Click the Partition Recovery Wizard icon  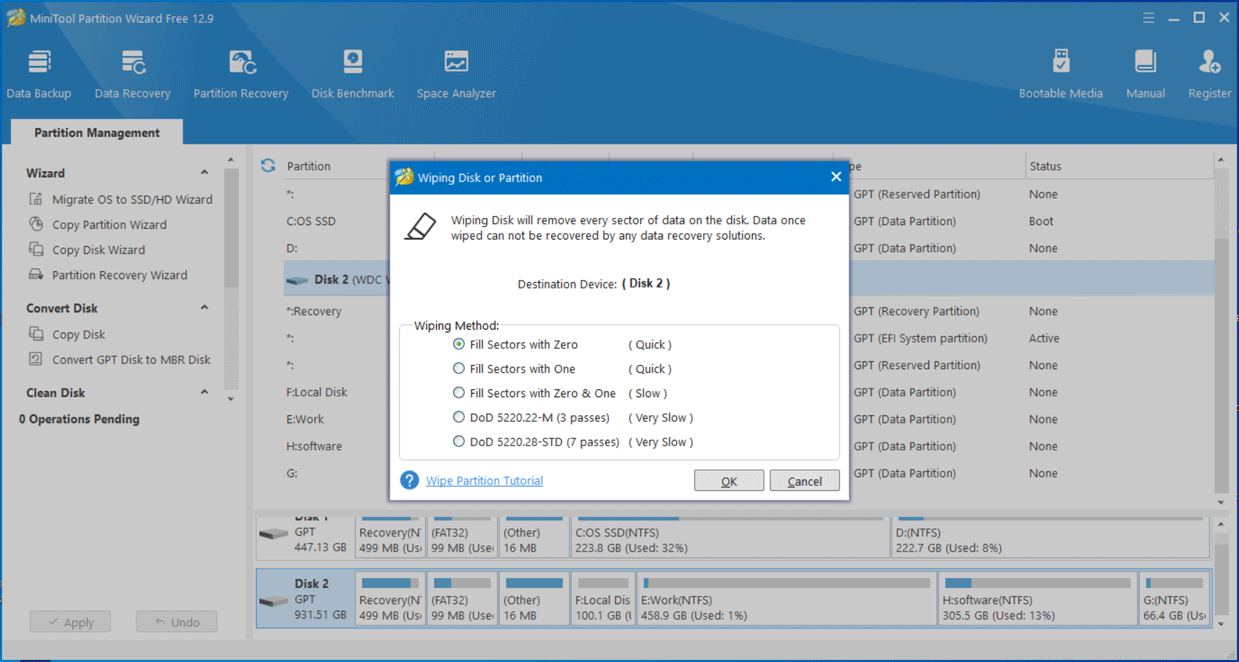coord(36,274)
